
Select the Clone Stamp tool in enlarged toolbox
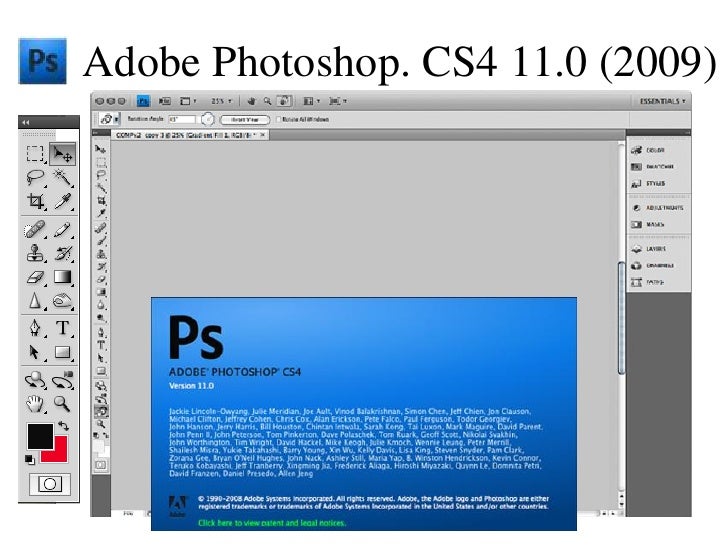point(35,253)
